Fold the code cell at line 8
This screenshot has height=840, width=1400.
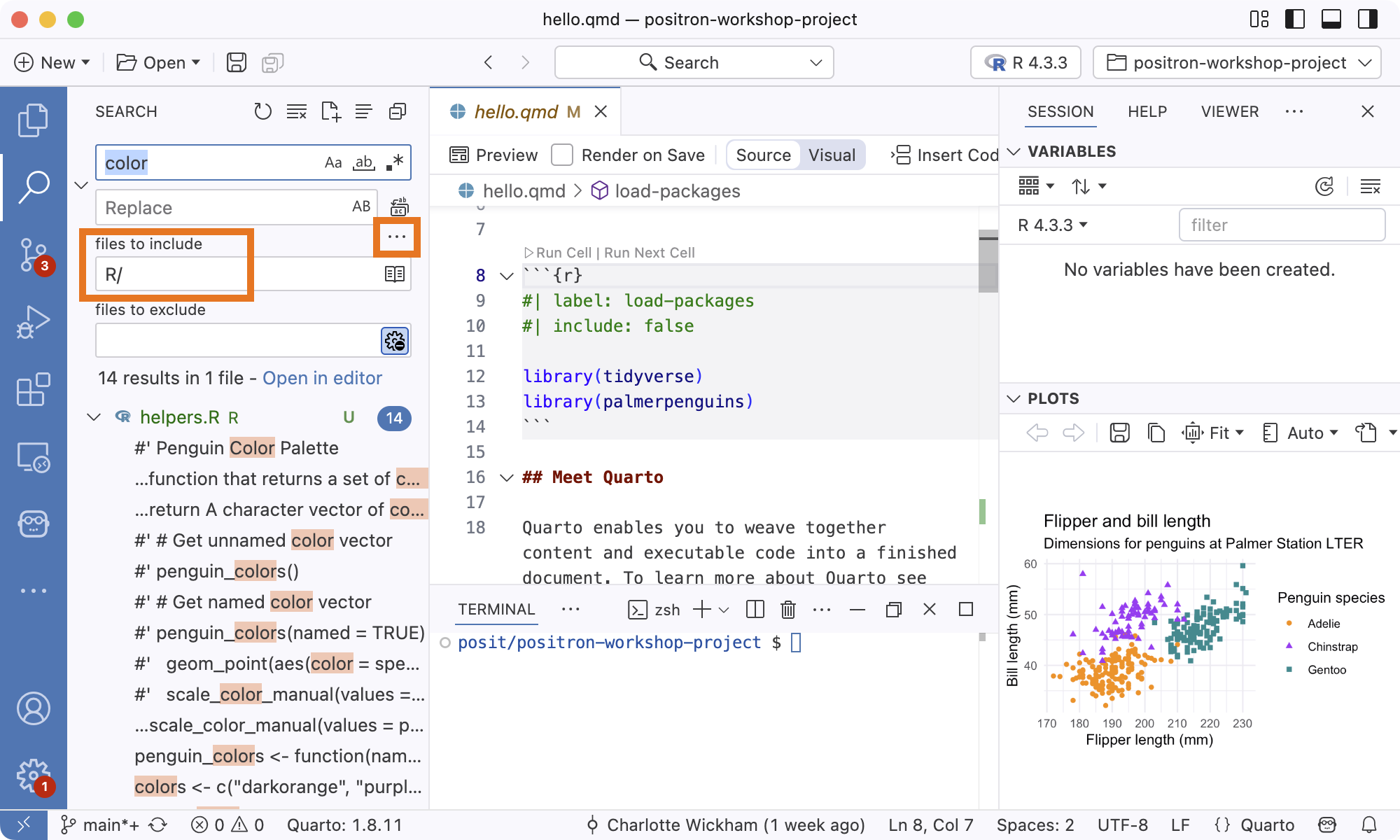(x=507, y=275)
